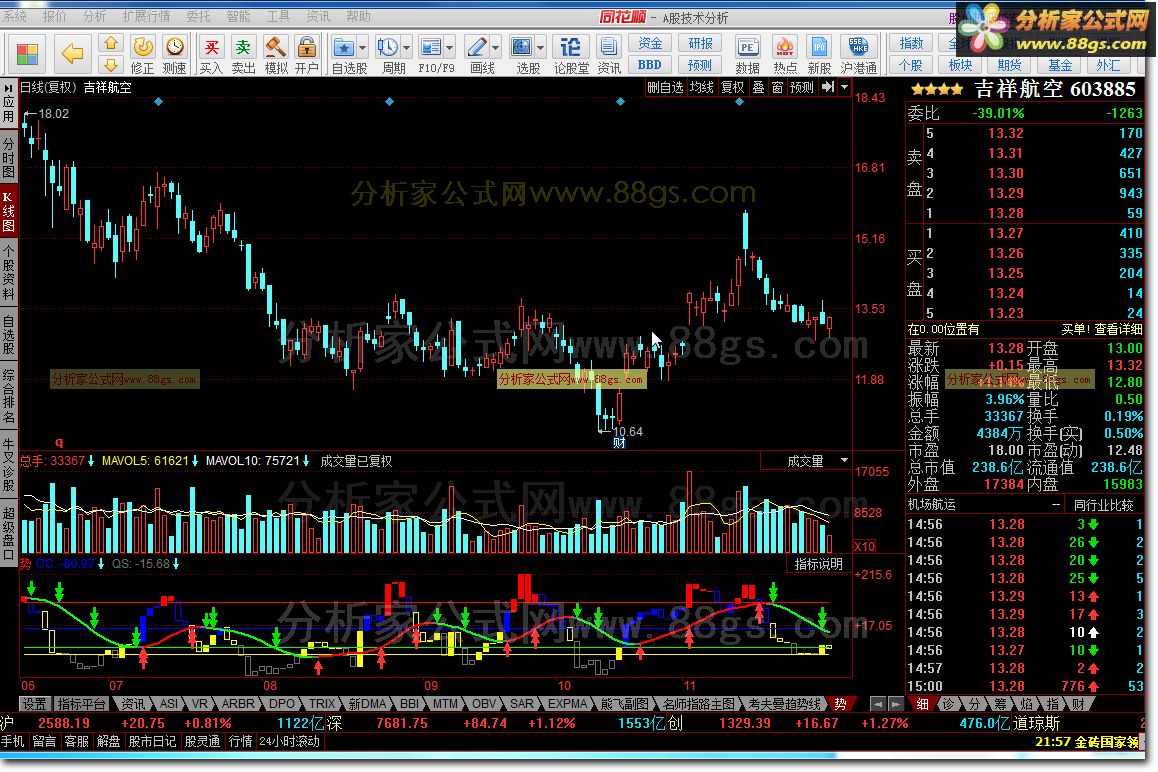
Task: Toggle the 指数 index view button
Action: (911, 44)
